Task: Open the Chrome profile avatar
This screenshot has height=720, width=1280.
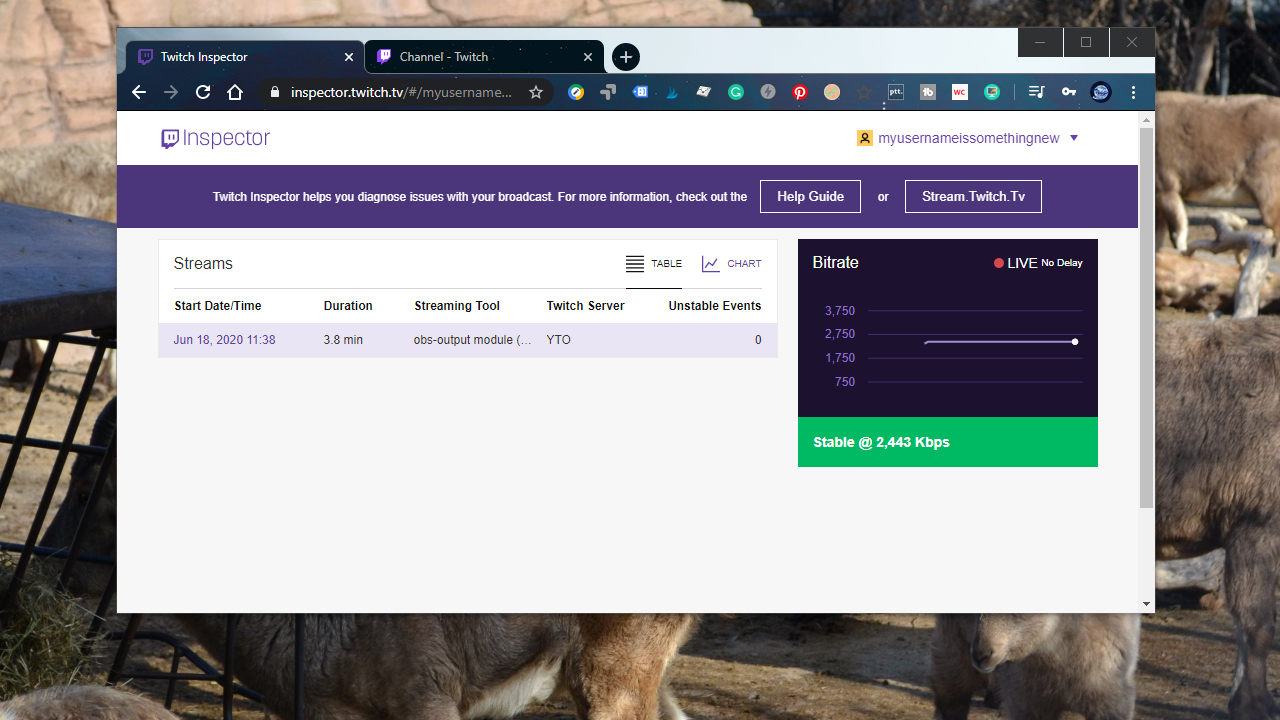Action: pos(1101,92)
